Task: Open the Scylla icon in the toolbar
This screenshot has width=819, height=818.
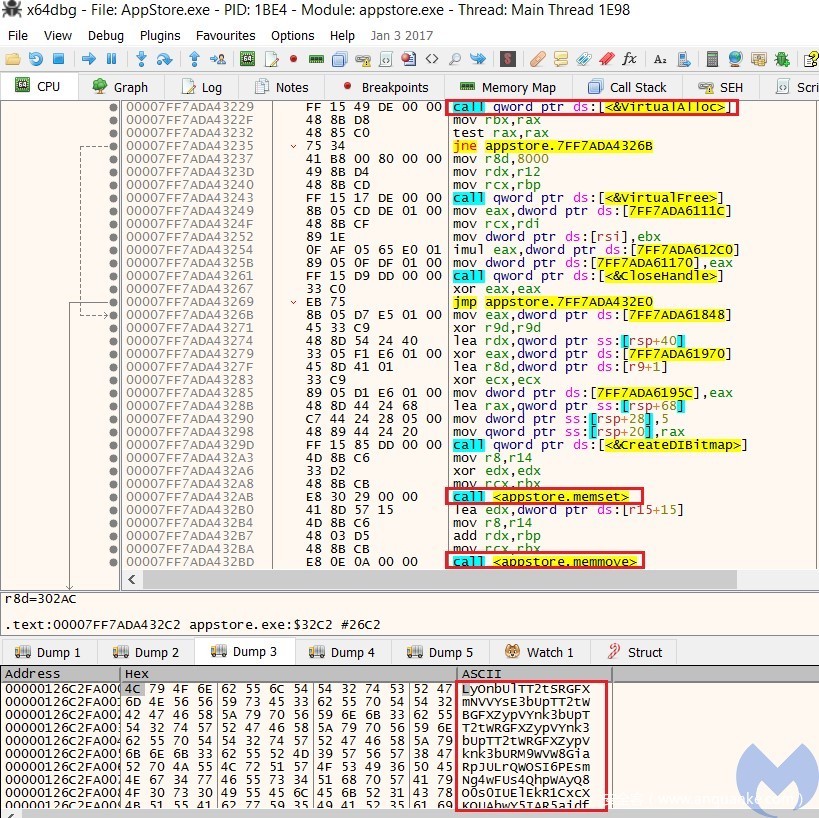Action: pyautogui.click(x=509, y=59)
